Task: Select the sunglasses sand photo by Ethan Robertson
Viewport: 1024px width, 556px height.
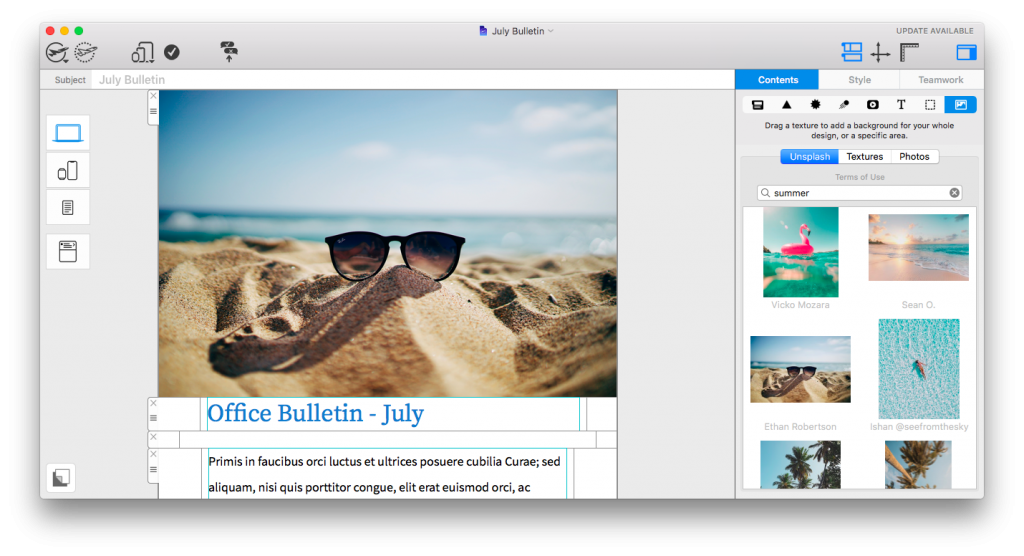Action: [x=801, y=369]
